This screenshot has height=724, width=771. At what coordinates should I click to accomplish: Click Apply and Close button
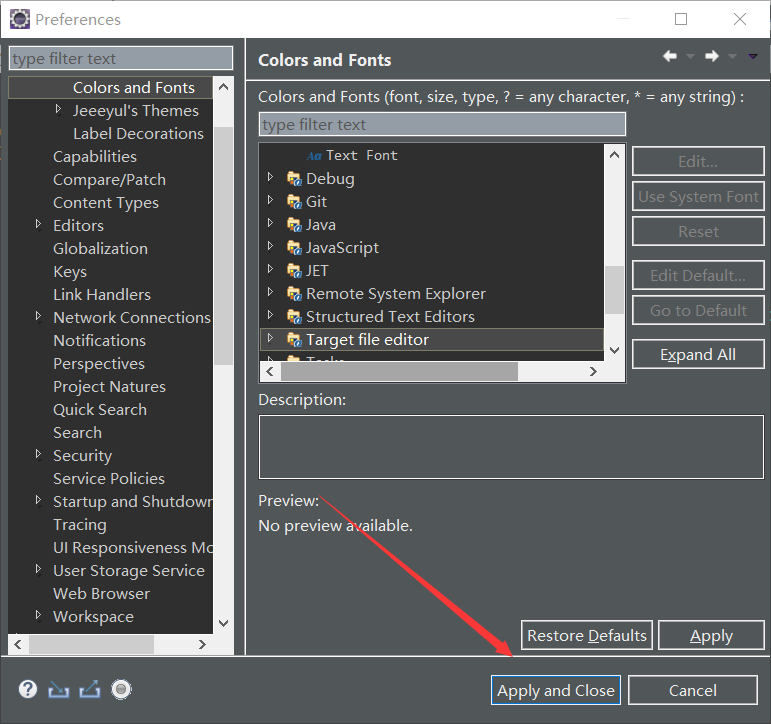tap(556, 690)
